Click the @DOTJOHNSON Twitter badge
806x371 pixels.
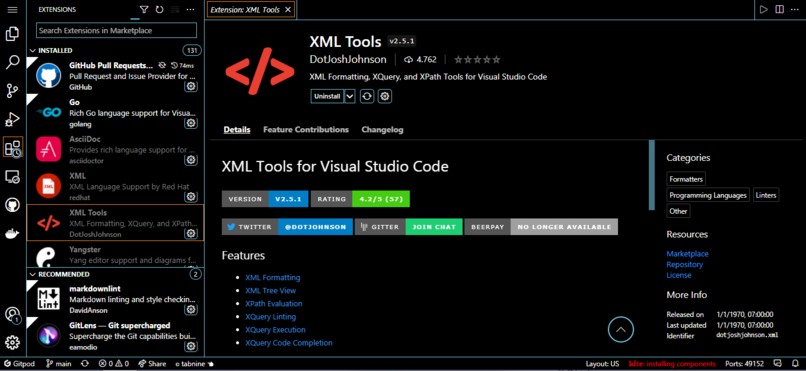pyautogui.click(x=316, y=227)
